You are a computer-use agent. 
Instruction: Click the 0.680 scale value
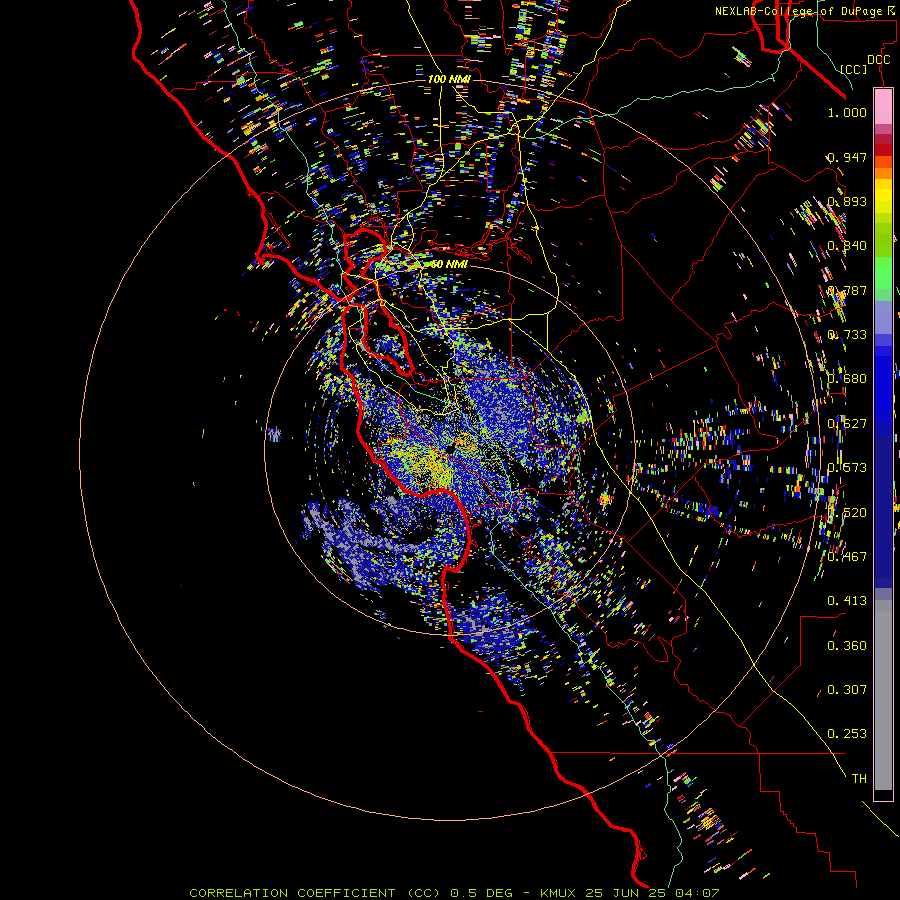[847, 379]
